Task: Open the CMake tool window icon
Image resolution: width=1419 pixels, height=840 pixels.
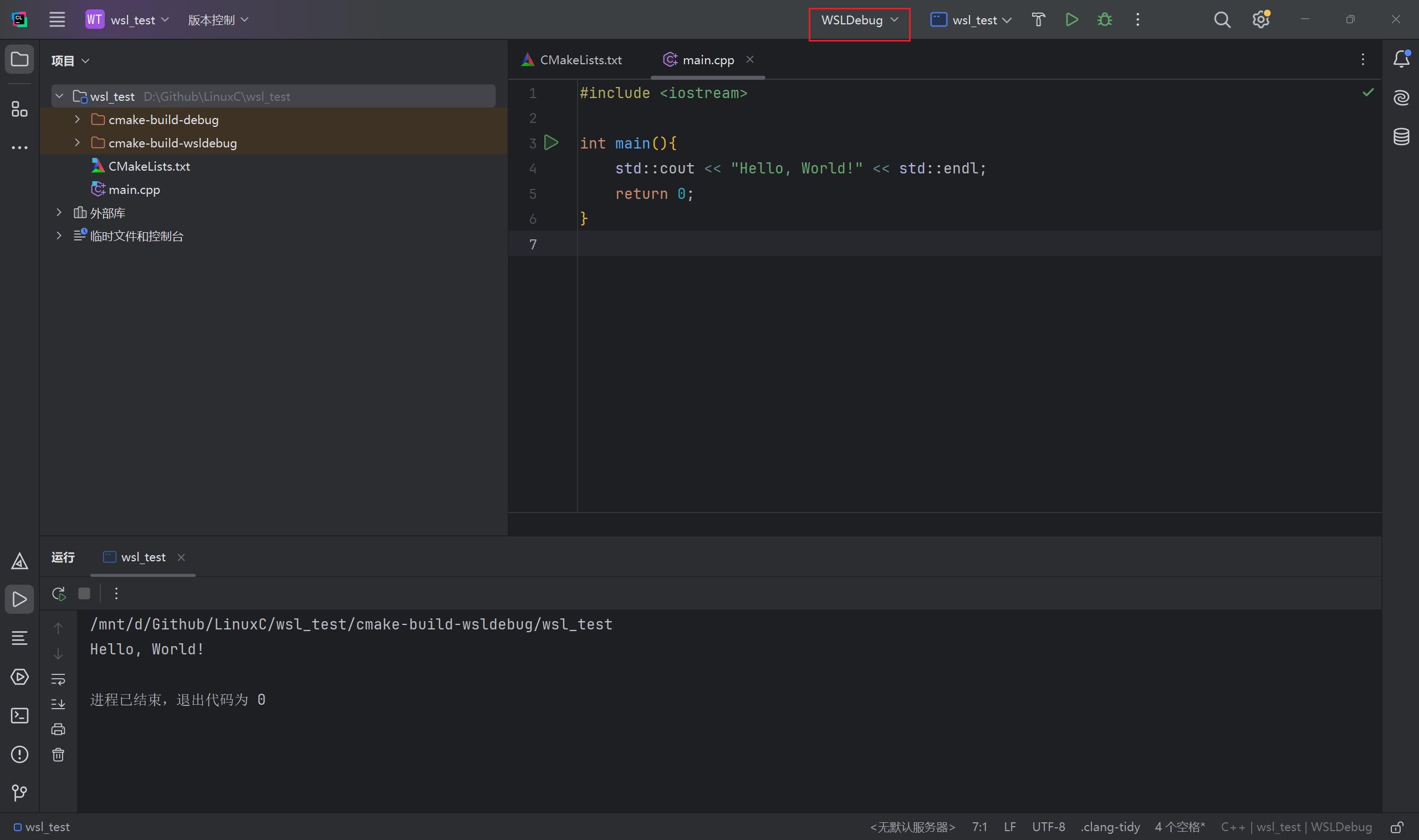Action: pos(20,561)
